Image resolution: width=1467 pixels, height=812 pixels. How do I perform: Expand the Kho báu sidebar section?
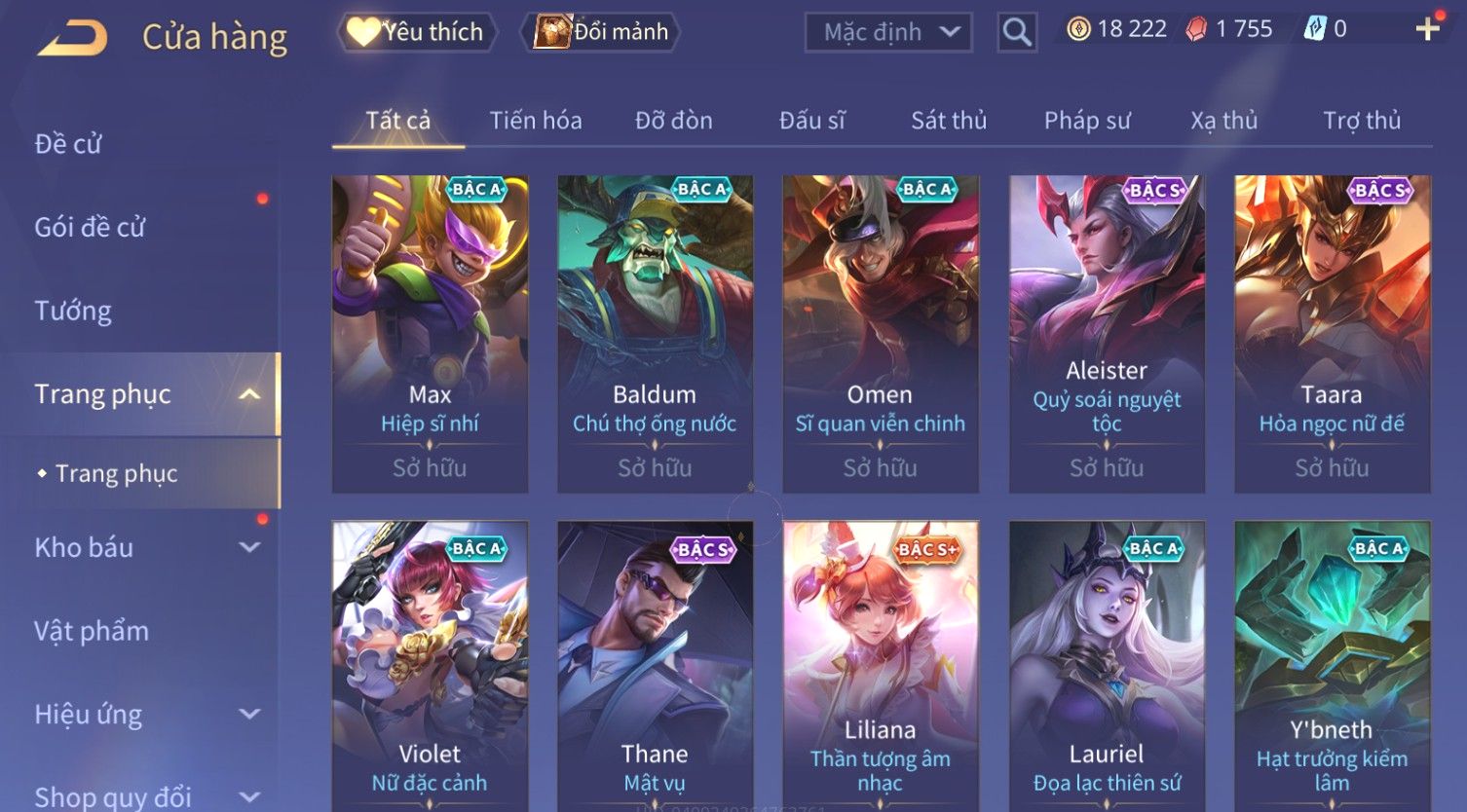pos(249,547)
